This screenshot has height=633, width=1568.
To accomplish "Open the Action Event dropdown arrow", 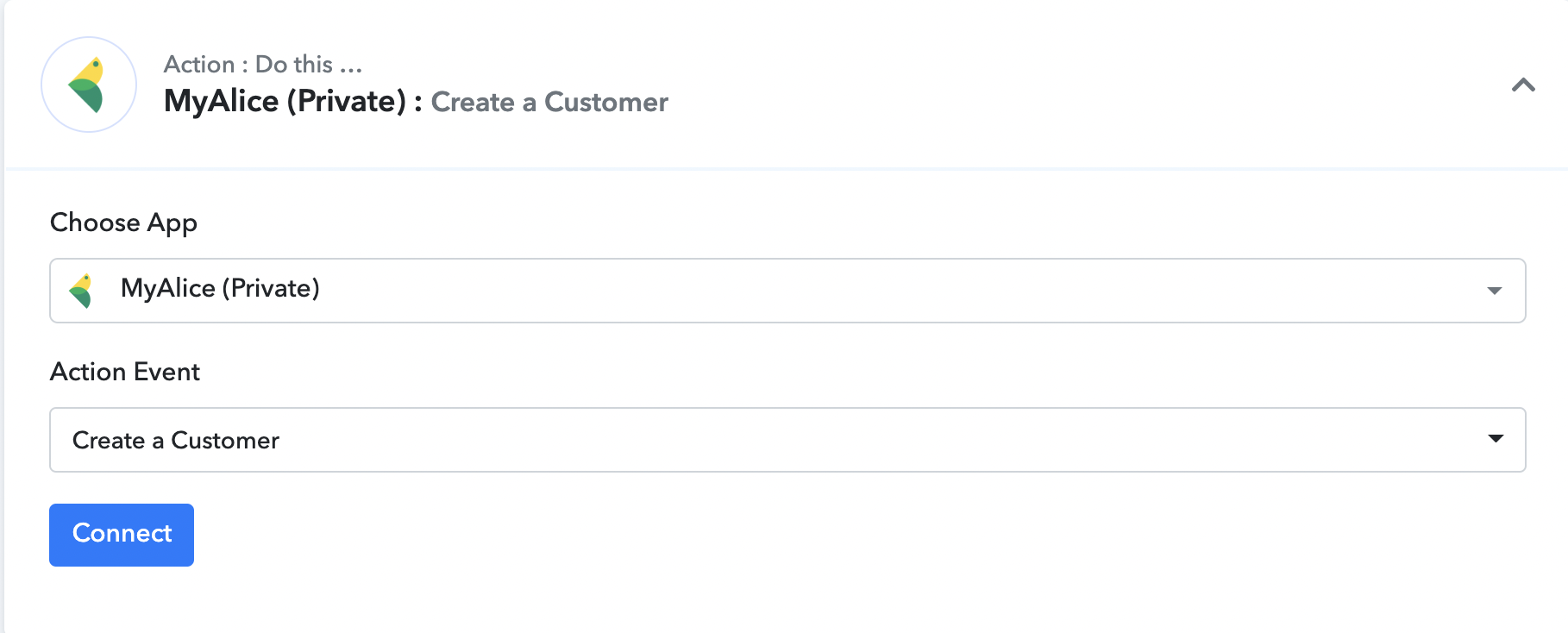I will click(x=1496, y=439).
